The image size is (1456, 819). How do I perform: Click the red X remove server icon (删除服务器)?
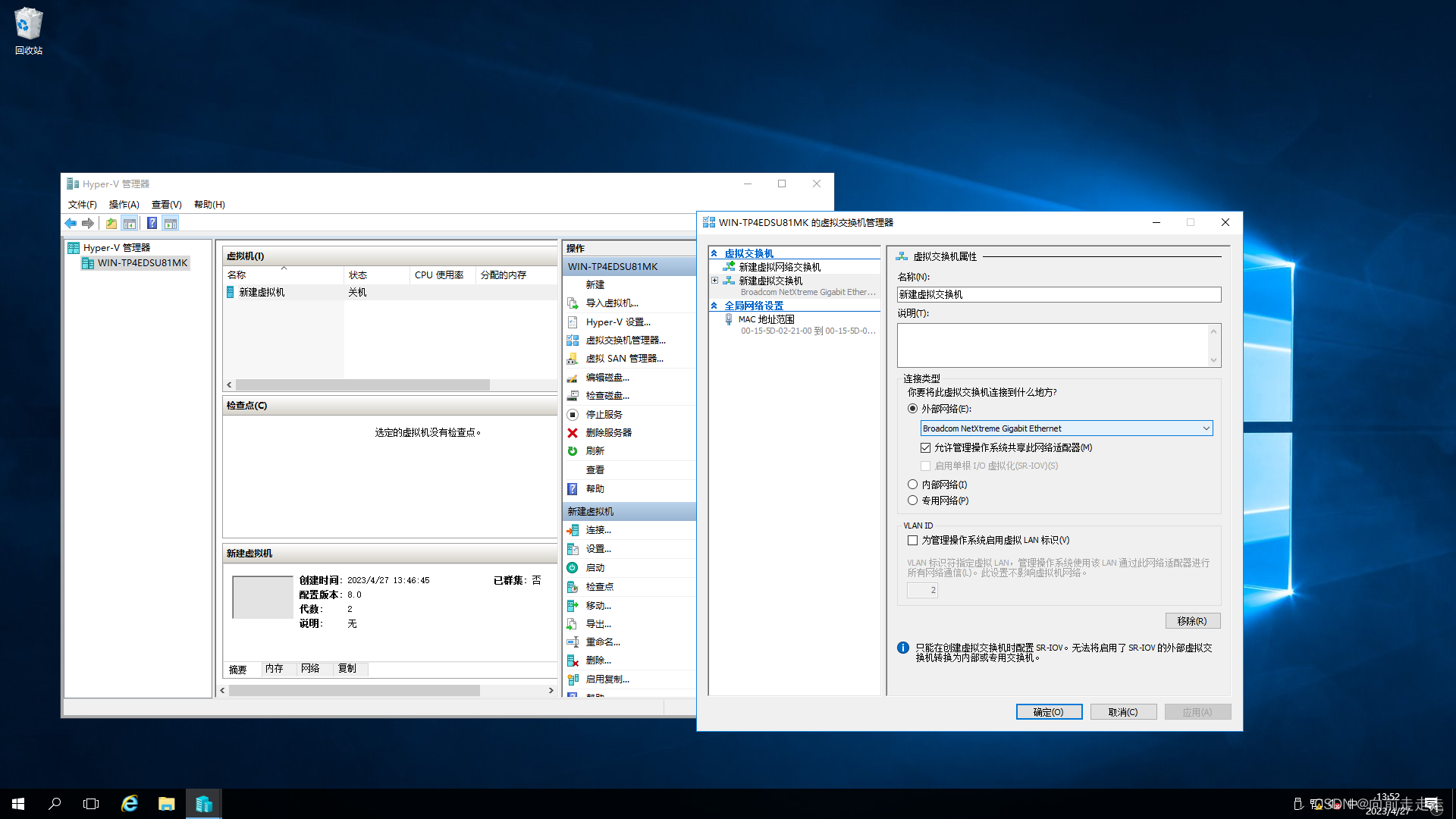[x=573, y=432]
